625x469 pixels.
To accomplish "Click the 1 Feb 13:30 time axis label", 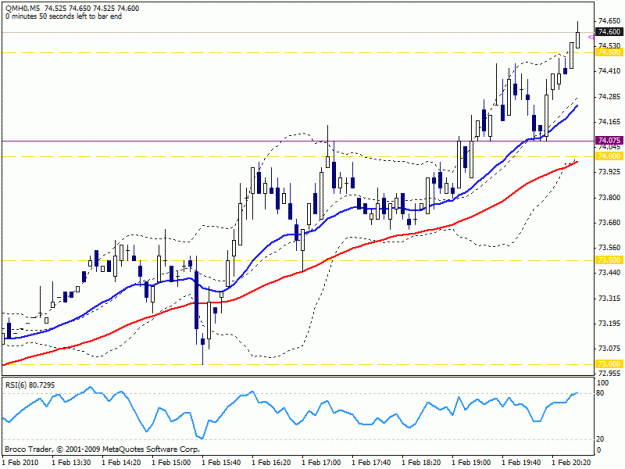I will click(71, 462).
